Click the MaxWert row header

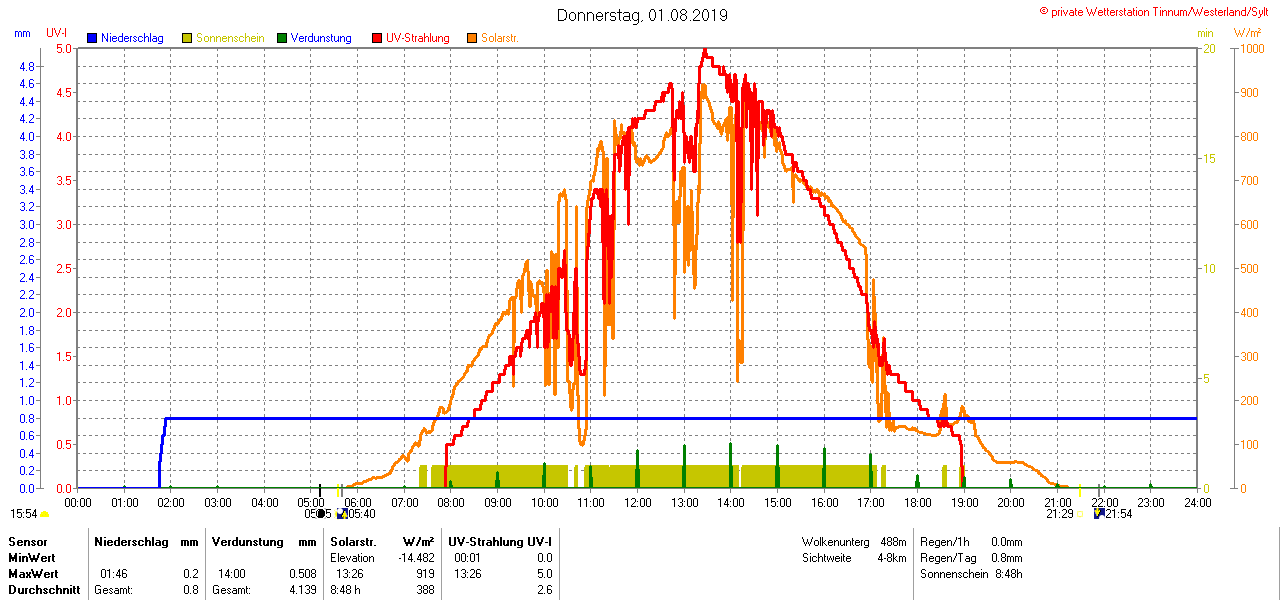click(35, 574)
